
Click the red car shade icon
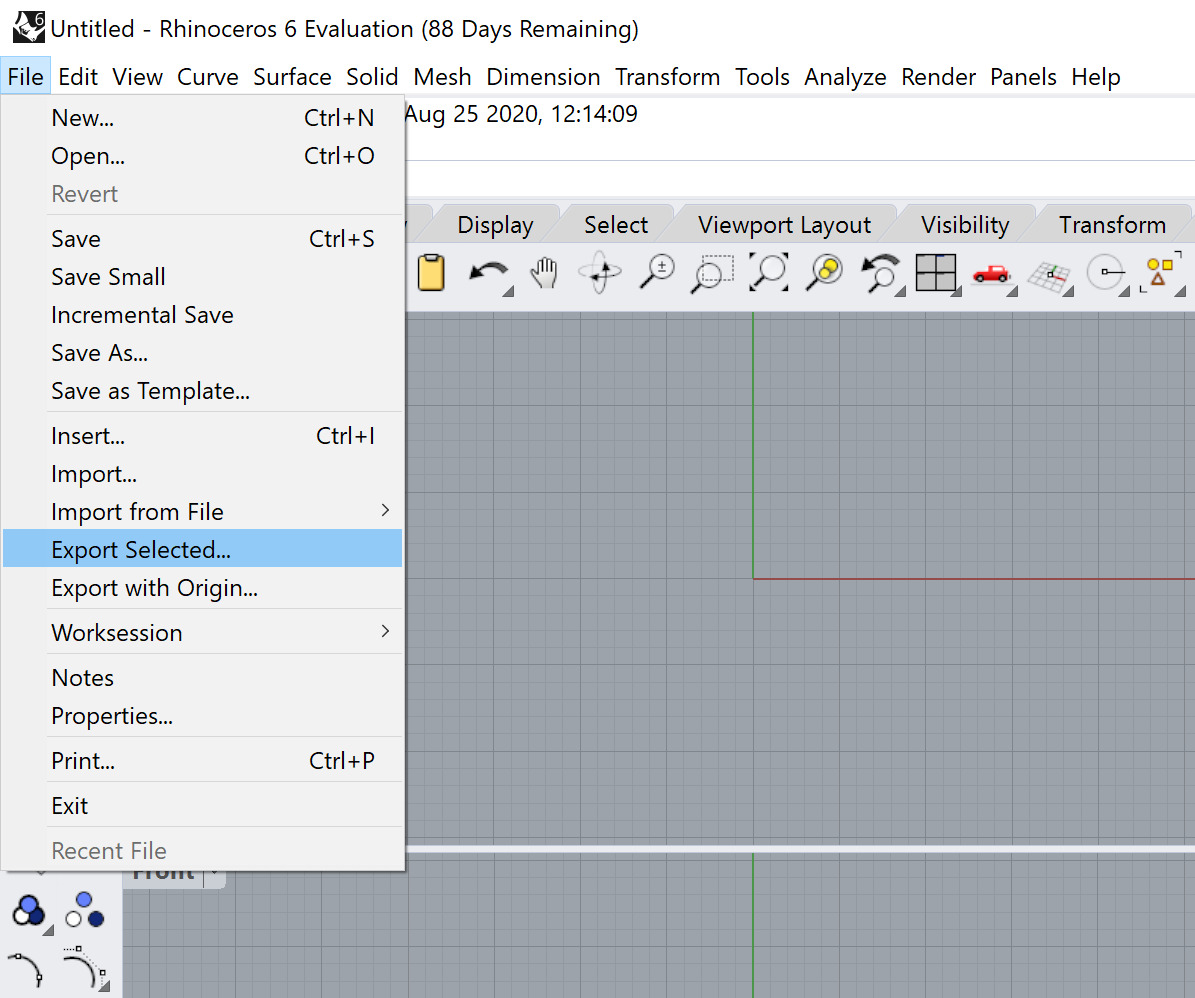(991, 273)
